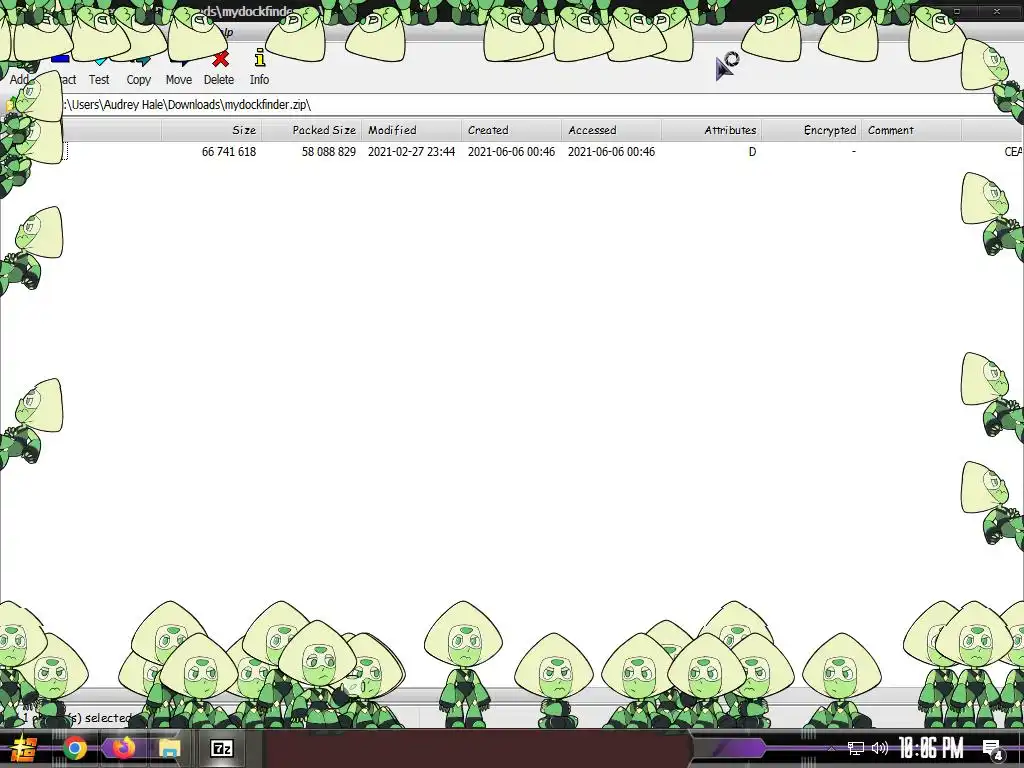Sort by the Packed Size column header
Viewport: 1024px width, 768px height.
point(312,130)
